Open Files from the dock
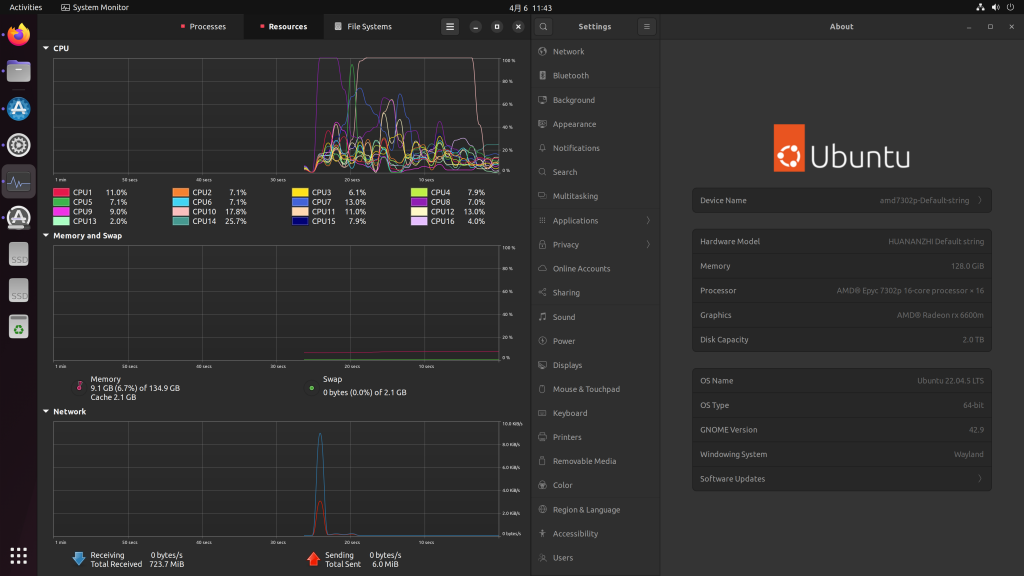Image resolution: width=1024 pixels, height=576 pixels. point(19,71)
